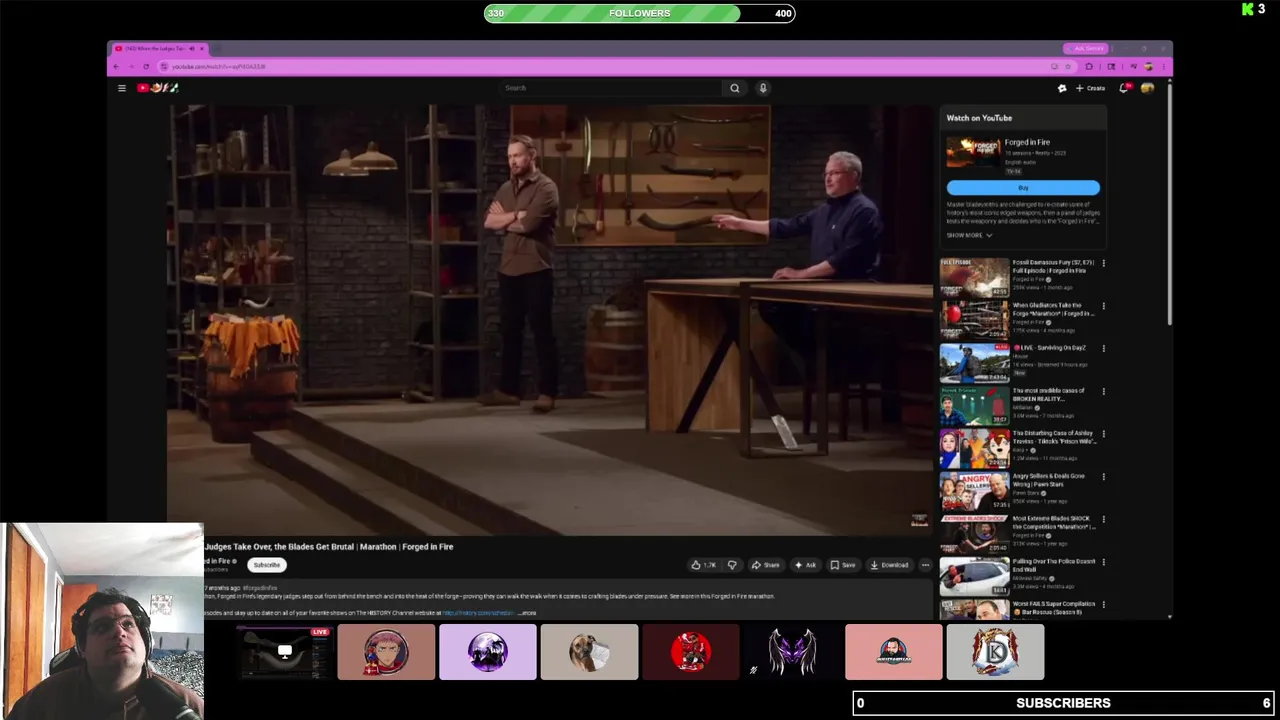The height and width of the screenshot is (720, 1280).
Task: Click the green K icon in corner
Action: click(1248, 9)
